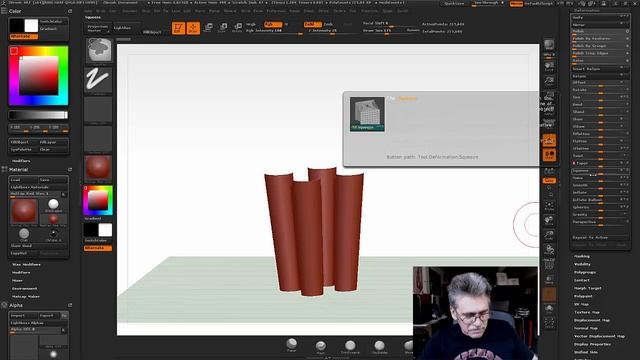
Task: Toggle the Rgb painting button
Action: click(273, 24)
